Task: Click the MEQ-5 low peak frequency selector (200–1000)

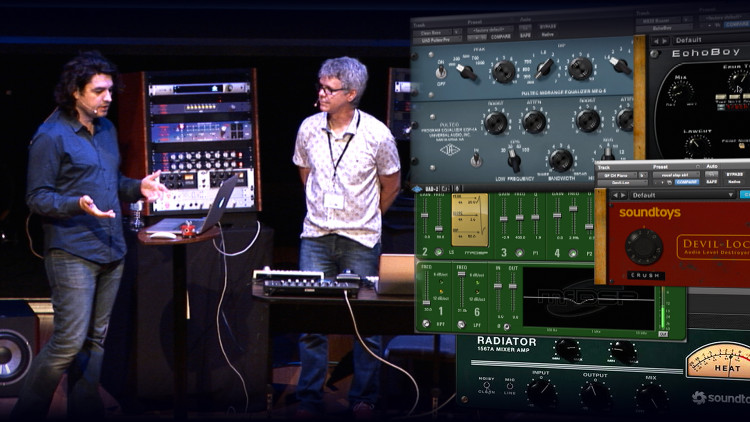Action: click(x=466, y=72)
